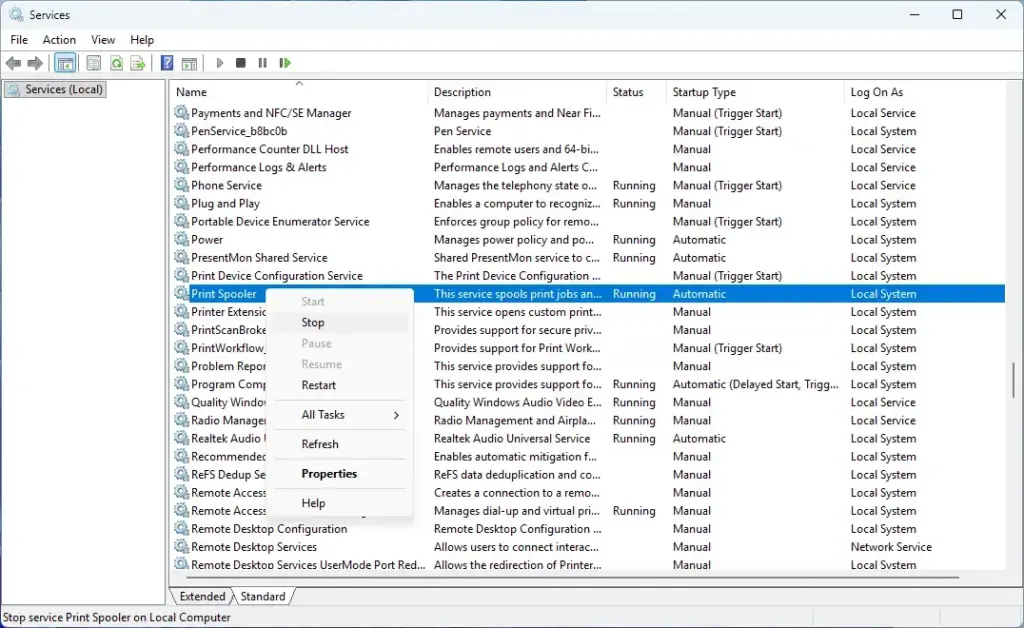Open the Action menu
Image resolution: width=1024 pixels, height=628 pixels.
[59, 40]
